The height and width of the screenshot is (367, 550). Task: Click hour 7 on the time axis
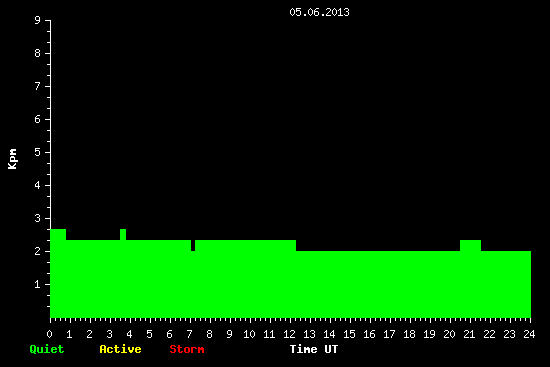pos(189,334)
